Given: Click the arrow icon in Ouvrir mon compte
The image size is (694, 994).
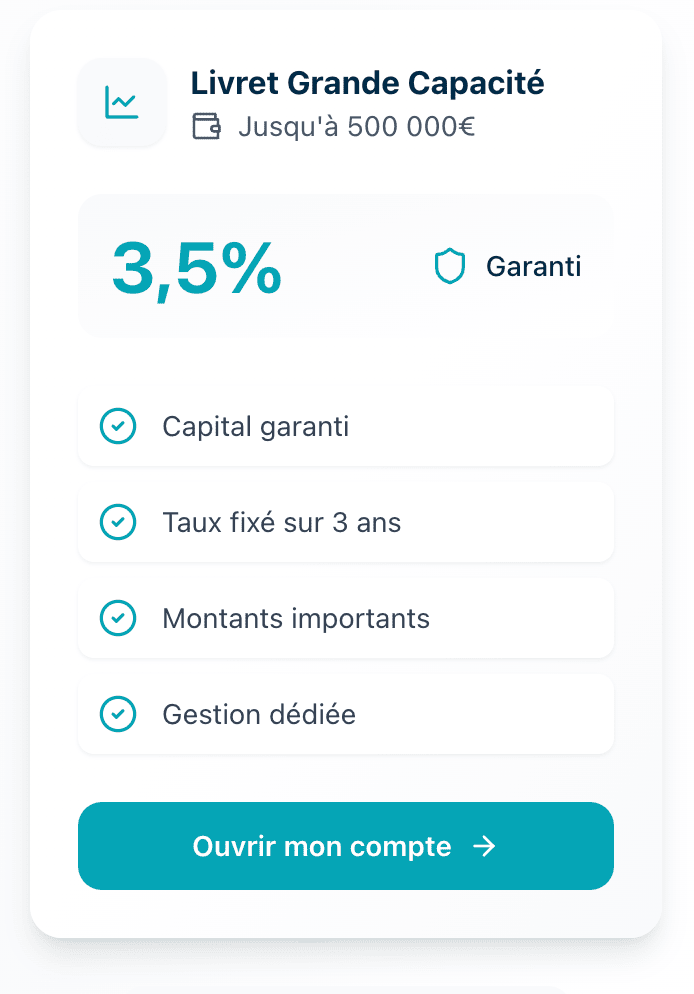Looking at the screenshot, I should tap(484, 847).
